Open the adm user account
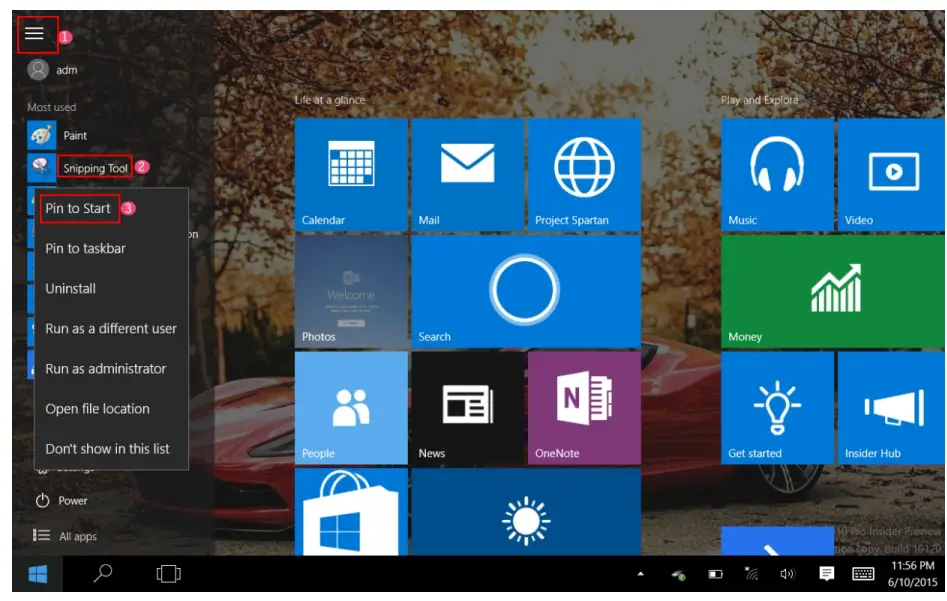This screenshot has width=947, height=601. click(x=53, y=70)
